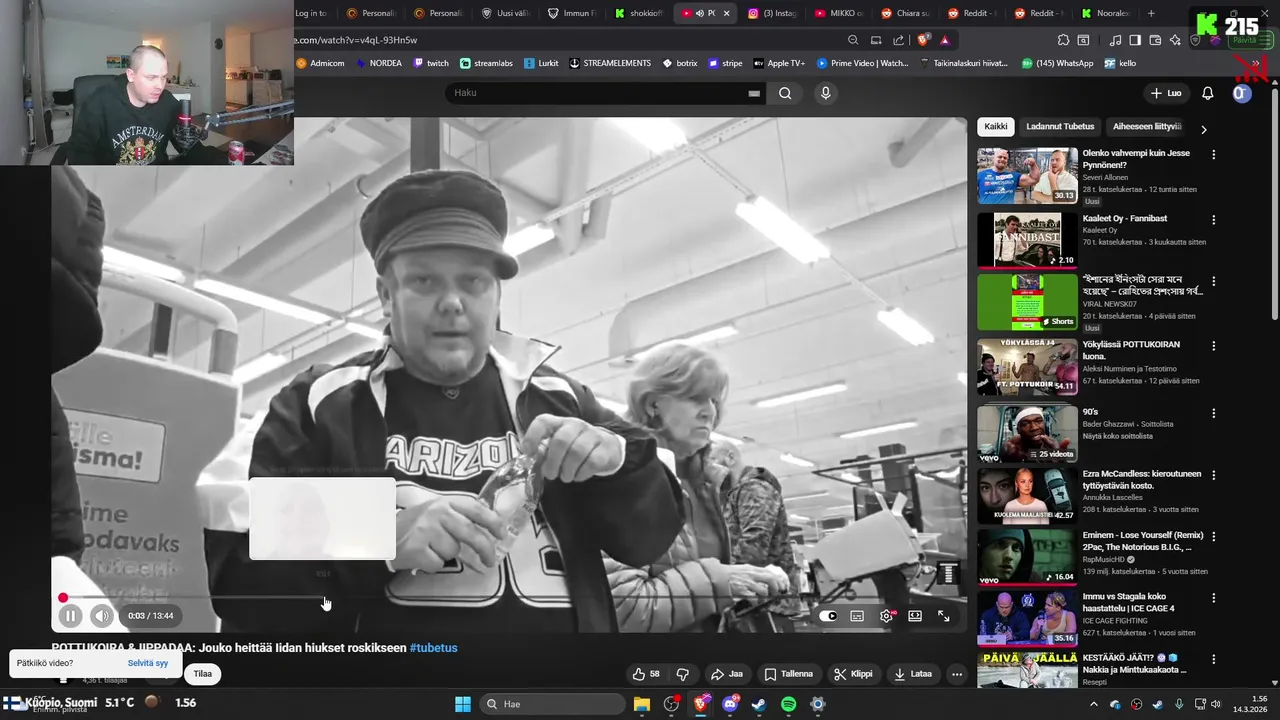Open Spotify from the taskbar
Viewport: 1280px width, 720px height.
pyautogui.click(x=788, y=704)
